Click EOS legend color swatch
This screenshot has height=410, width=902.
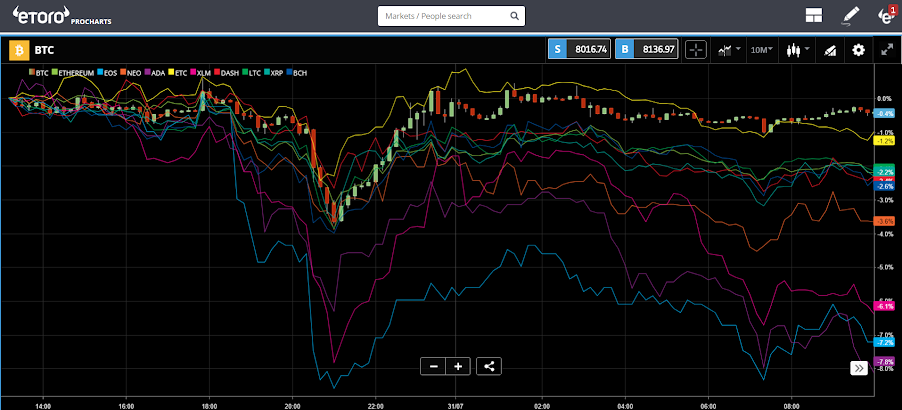(99, 73)
